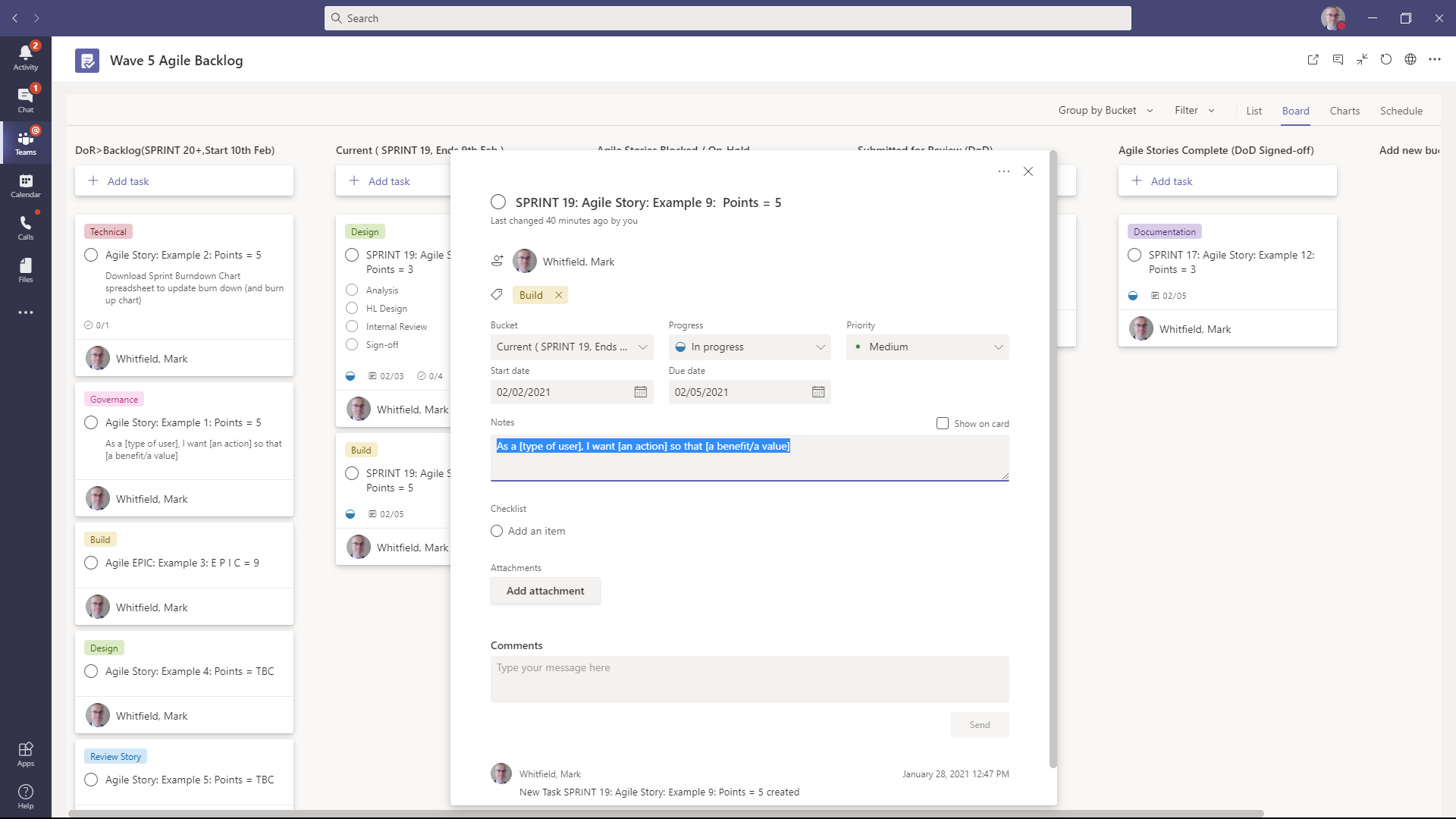Switch to the Schedule view tab
This screenshot has width=1456, height=819.
click(x=1401, y=111)
